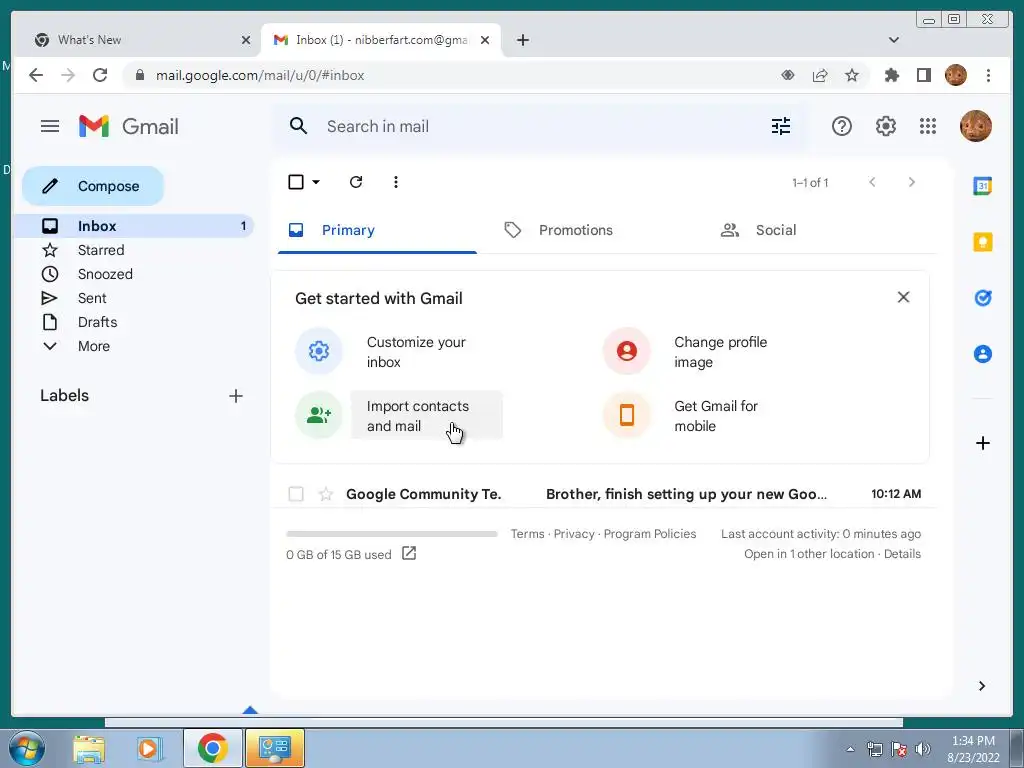The height and width of the screenshot is (768, 1024).
Task: Click the Compose button
Action: (x=93, y=186)
